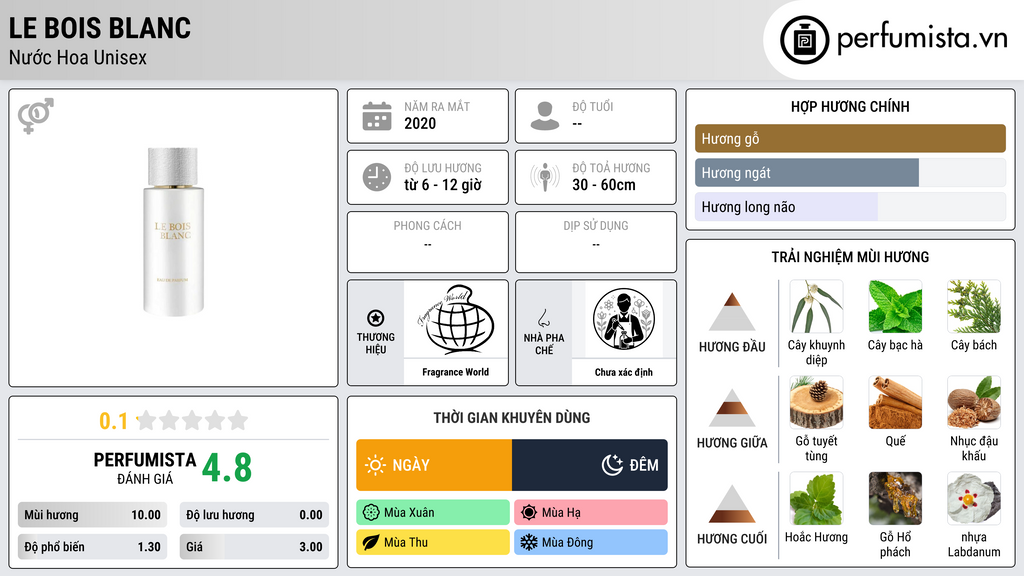The image size is (1024, 576).
Task: Click the Hương giữa pyramid icon
Action: (x=732, y=408)
